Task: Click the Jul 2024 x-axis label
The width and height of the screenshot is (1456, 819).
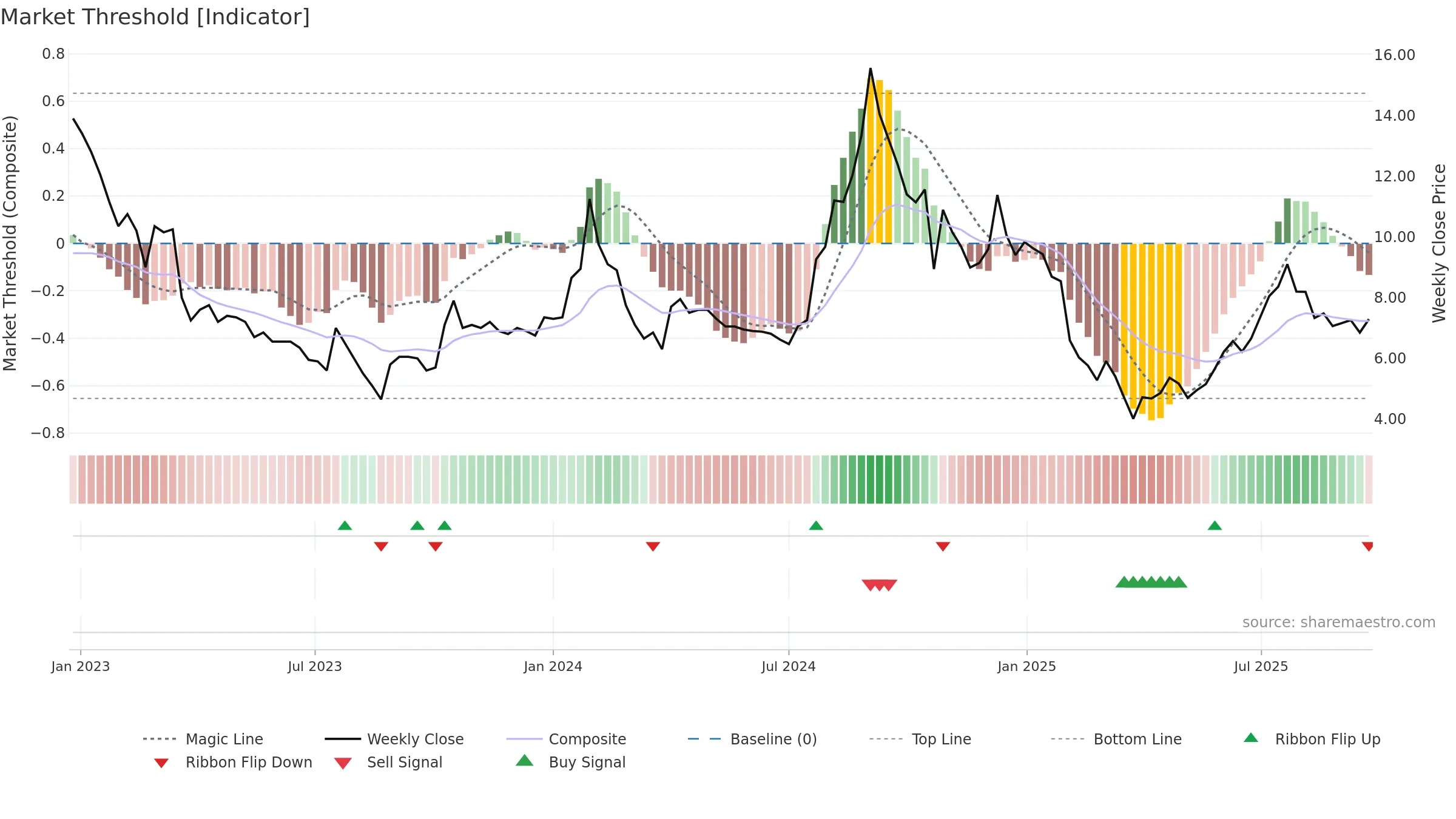Action: 789,667
